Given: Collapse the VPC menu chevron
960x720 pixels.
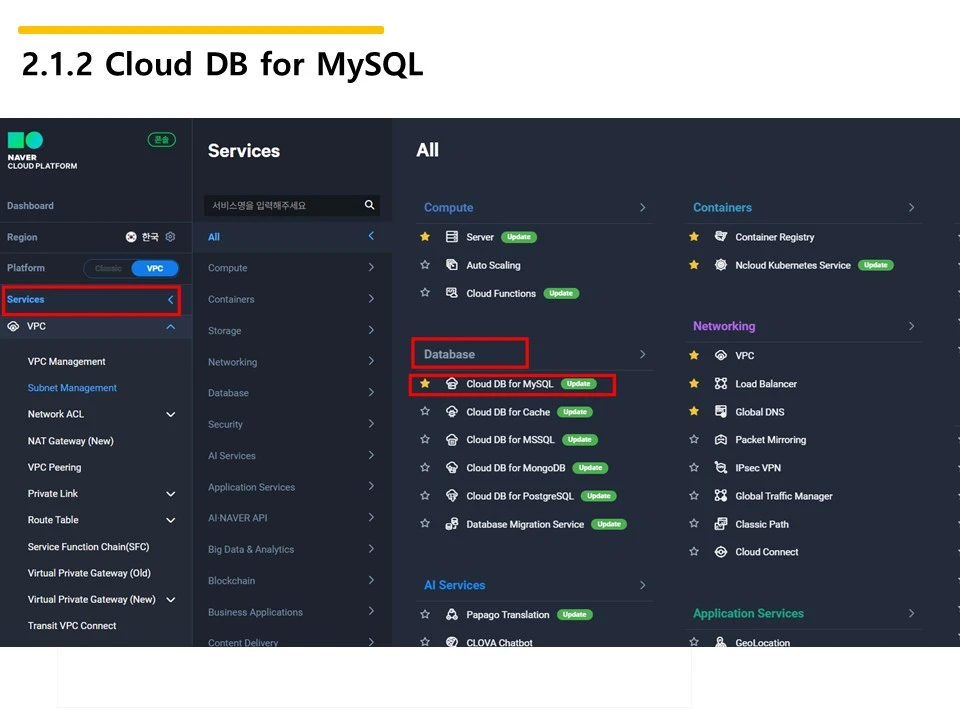Looking at the screenshot, I should pyautogui.click(x=171, y=327).
